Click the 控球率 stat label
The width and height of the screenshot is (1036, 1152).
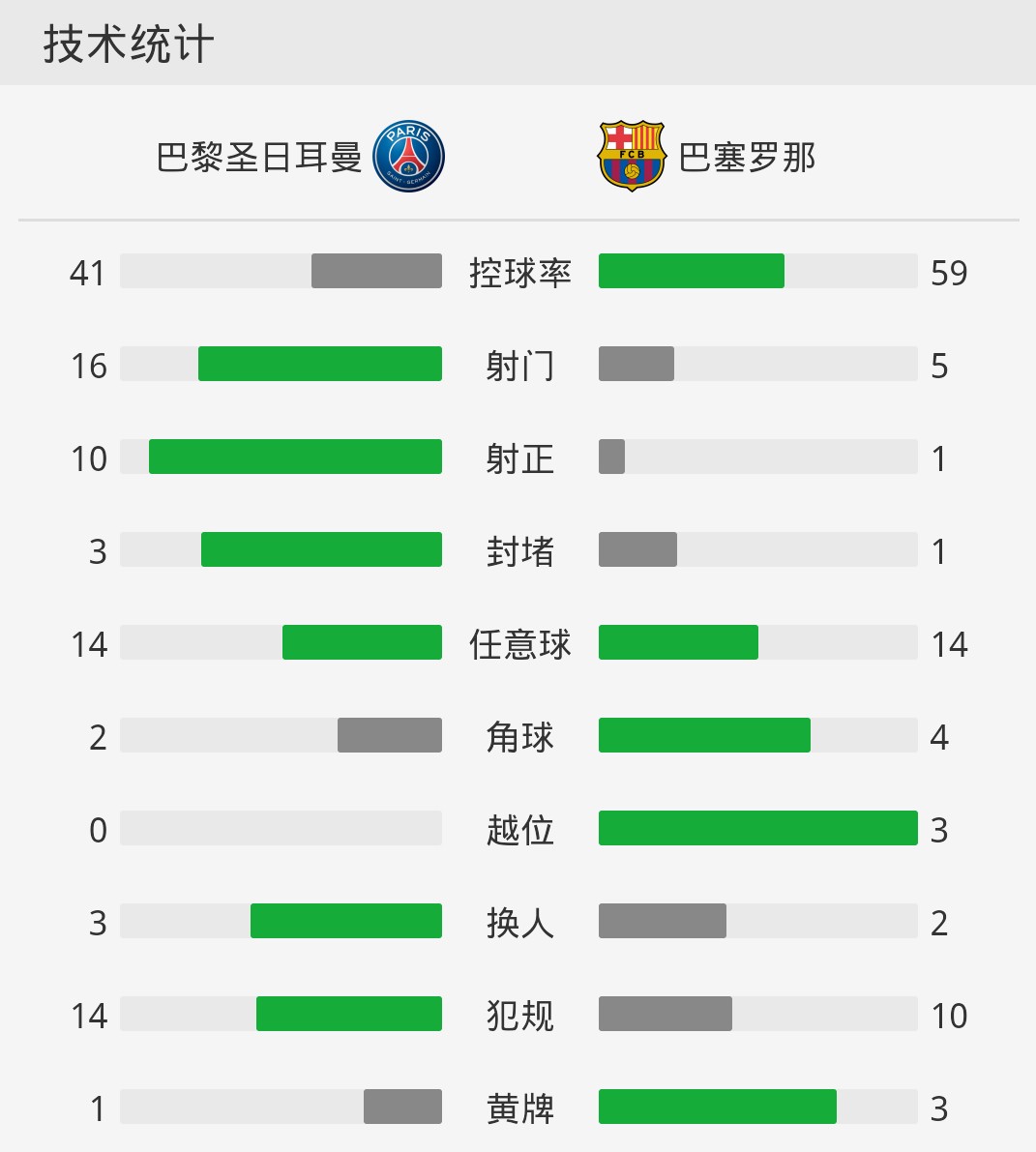pyautogui.click(x=520, y=273)
